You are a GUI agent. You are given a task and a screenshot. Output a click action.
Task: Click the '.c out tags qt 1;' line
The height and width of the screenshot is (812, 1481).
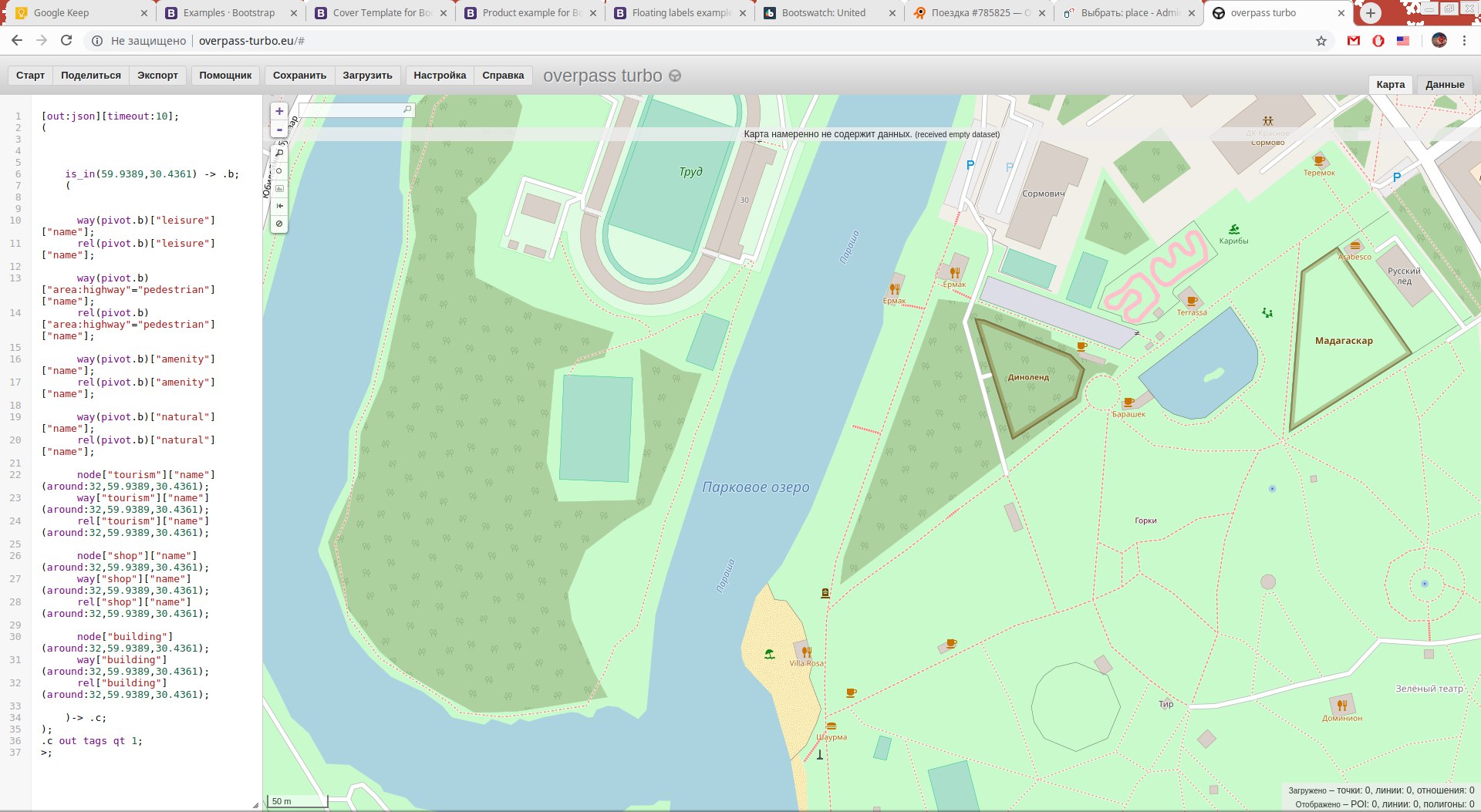(x=92, y=741)
